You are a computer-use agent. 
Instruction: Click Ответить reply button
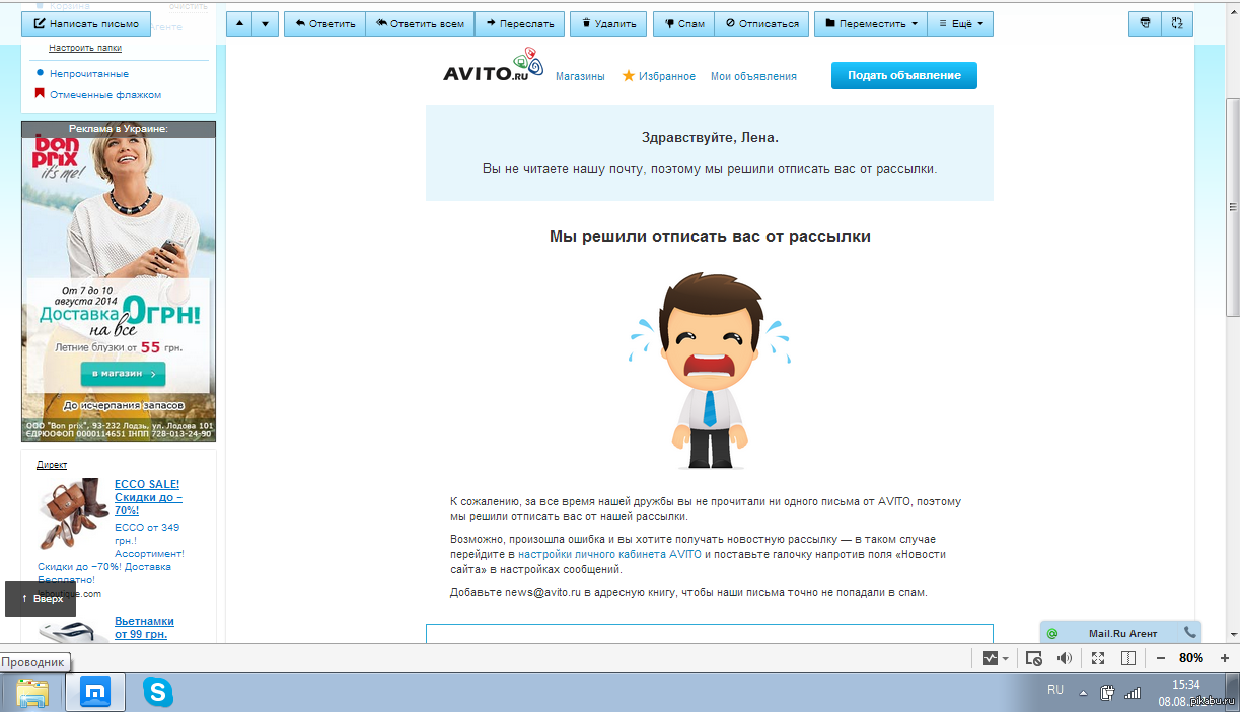tap(325, 24)
